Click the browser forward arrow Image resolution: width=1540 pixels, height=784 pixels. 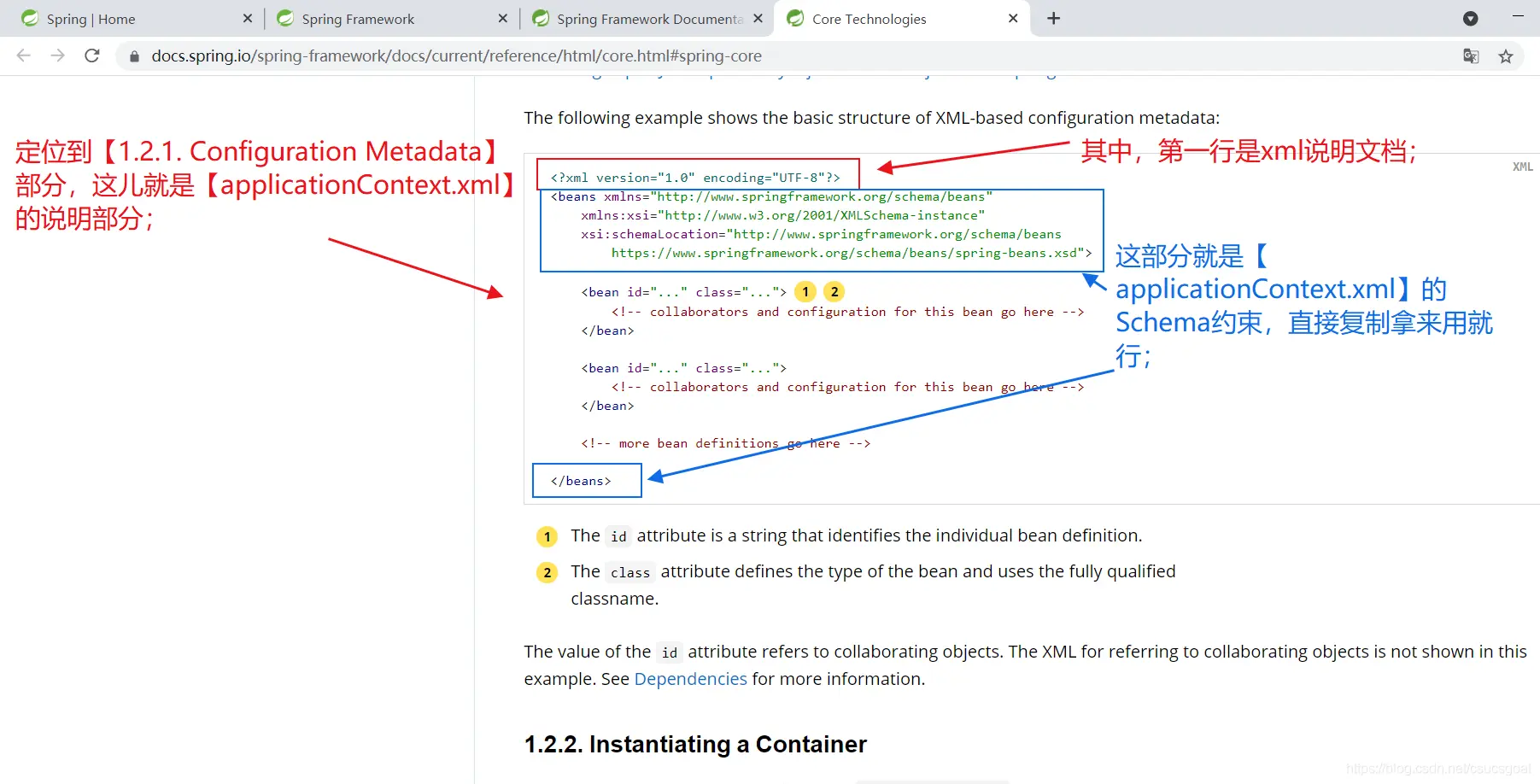pos(58,56)
